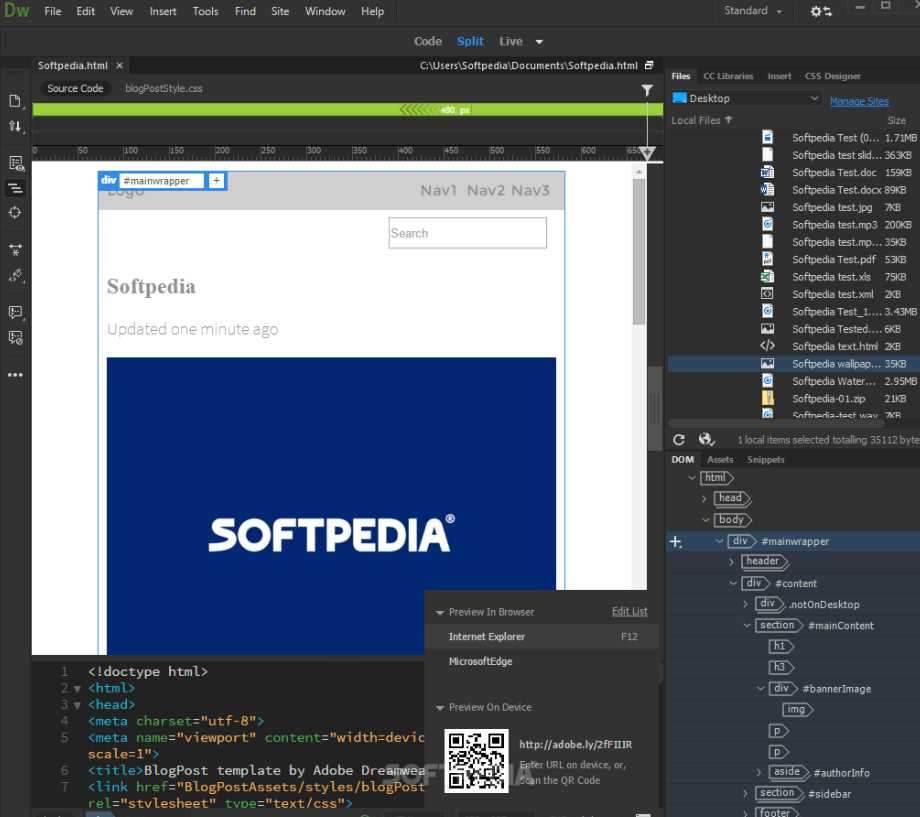The height and width of the screenshot is (817, 920).
Task: Click the plus button beside #mainwrapper tag
Action: [x=216, y=181]
